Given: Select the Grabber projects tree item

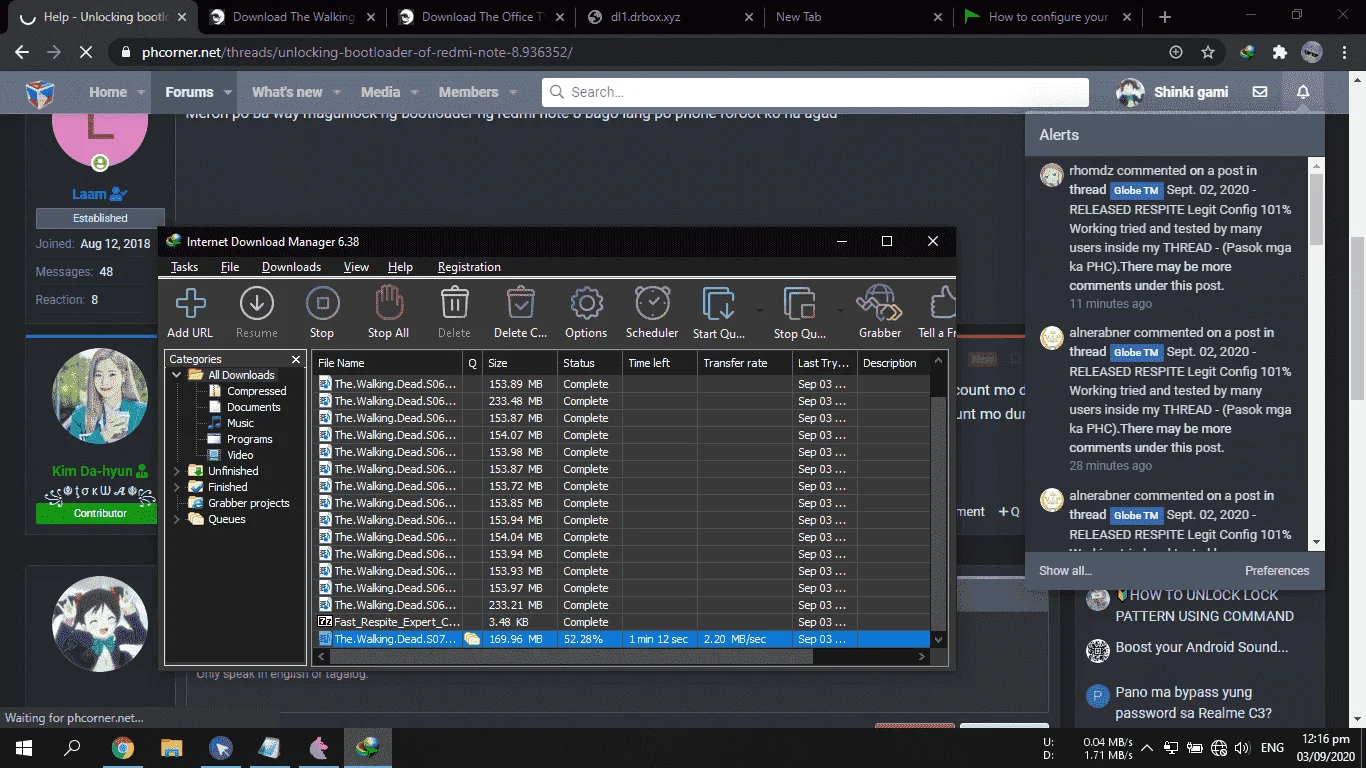Looking at the screenshot, I should (249, 503).
